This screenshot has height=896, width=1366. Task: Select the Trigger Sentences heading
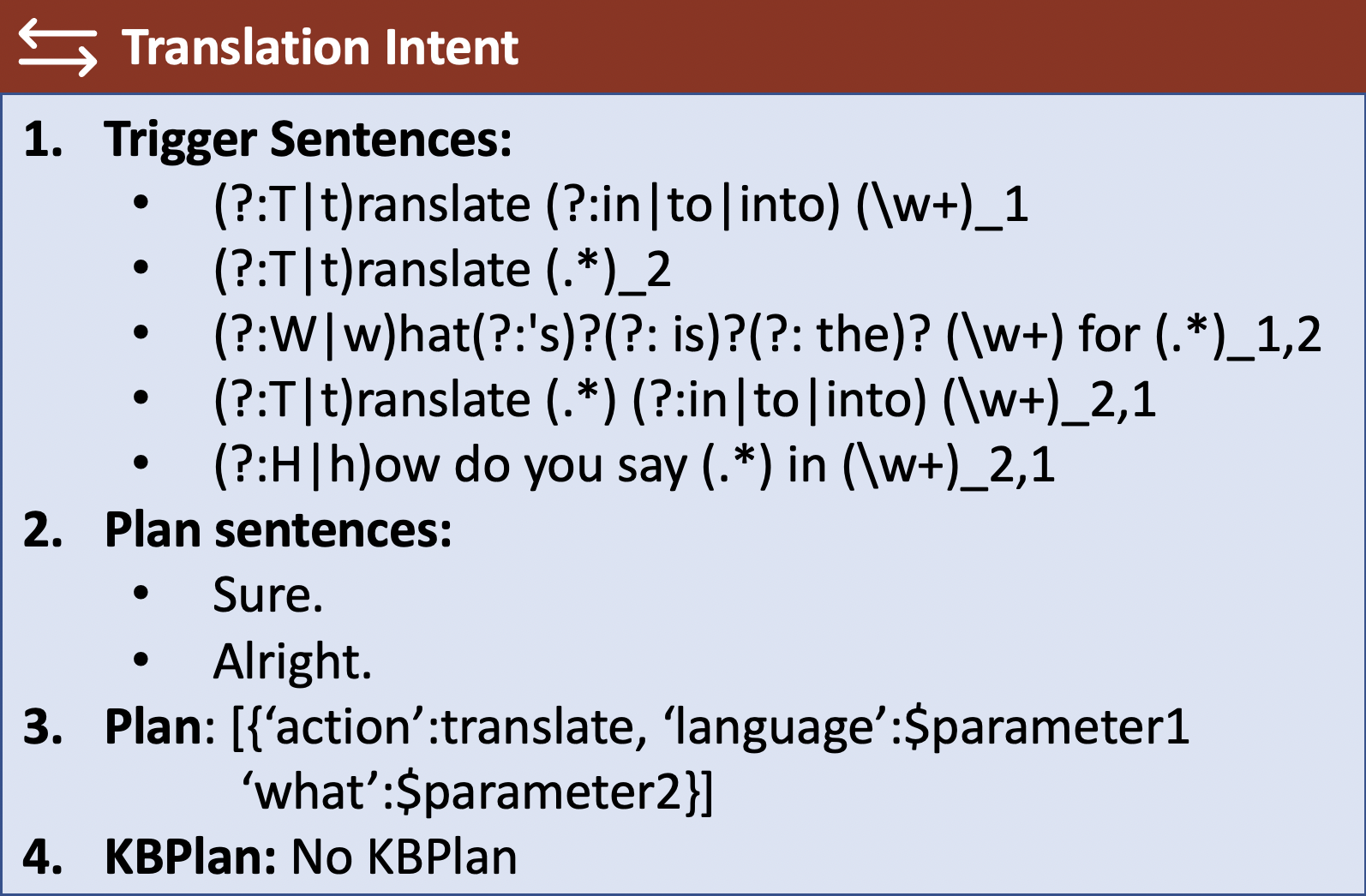309,139
